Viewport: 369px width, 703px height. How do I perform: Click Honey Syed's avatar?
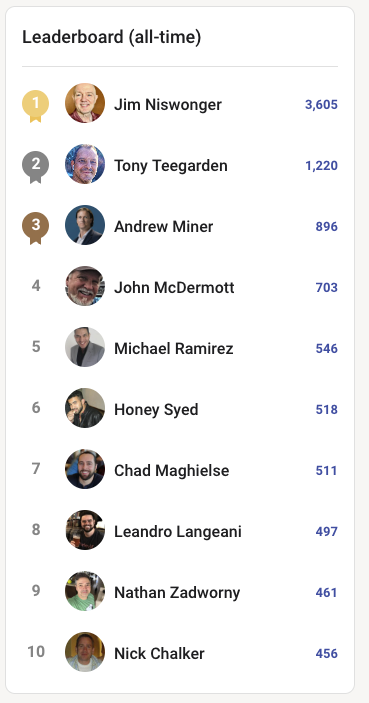(x=85, y=408)
